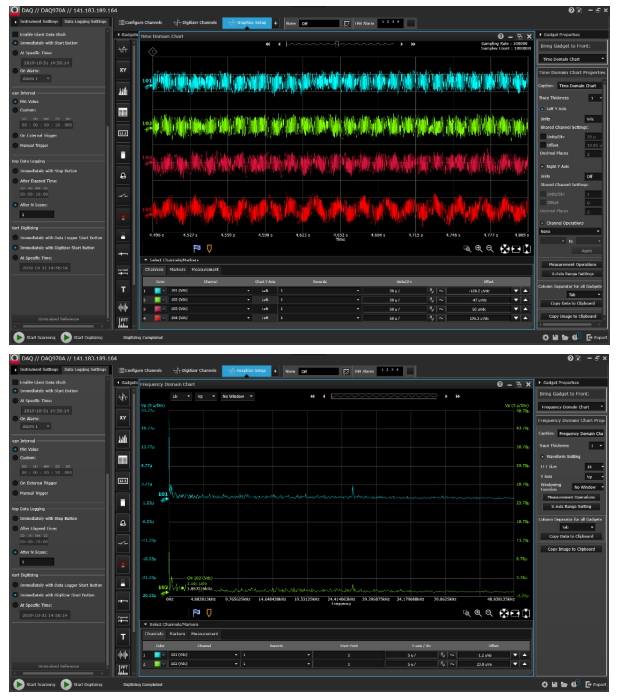
Task: Open the 'Bring Gadget to Front' dropdown in top window
Action: (572, 59)
